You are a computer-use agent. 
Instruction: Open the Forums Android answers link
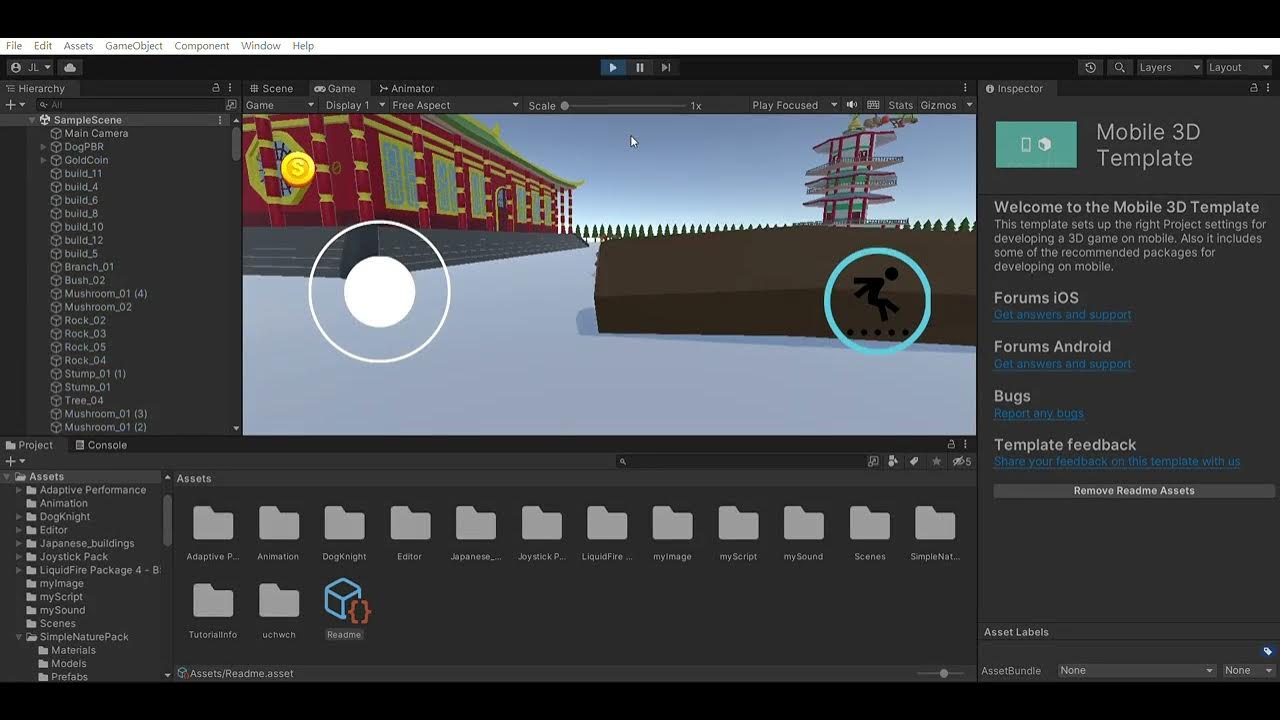click(x=1062, y=364)
